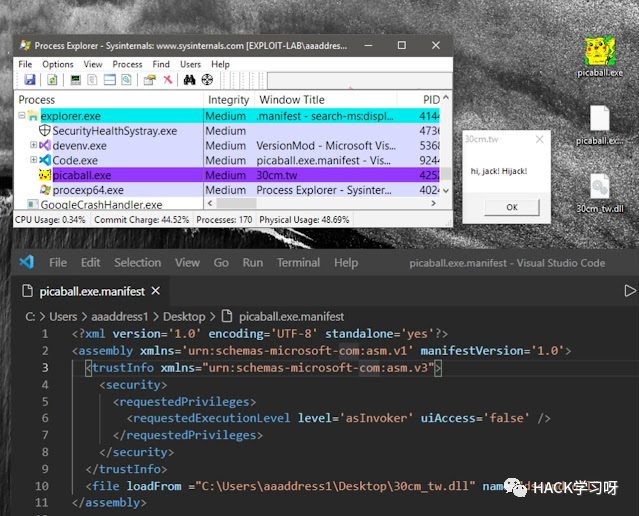Collapse the explorer.exe process tree
639x516 pixels.
pyautogui.click(x=22, y=116)
